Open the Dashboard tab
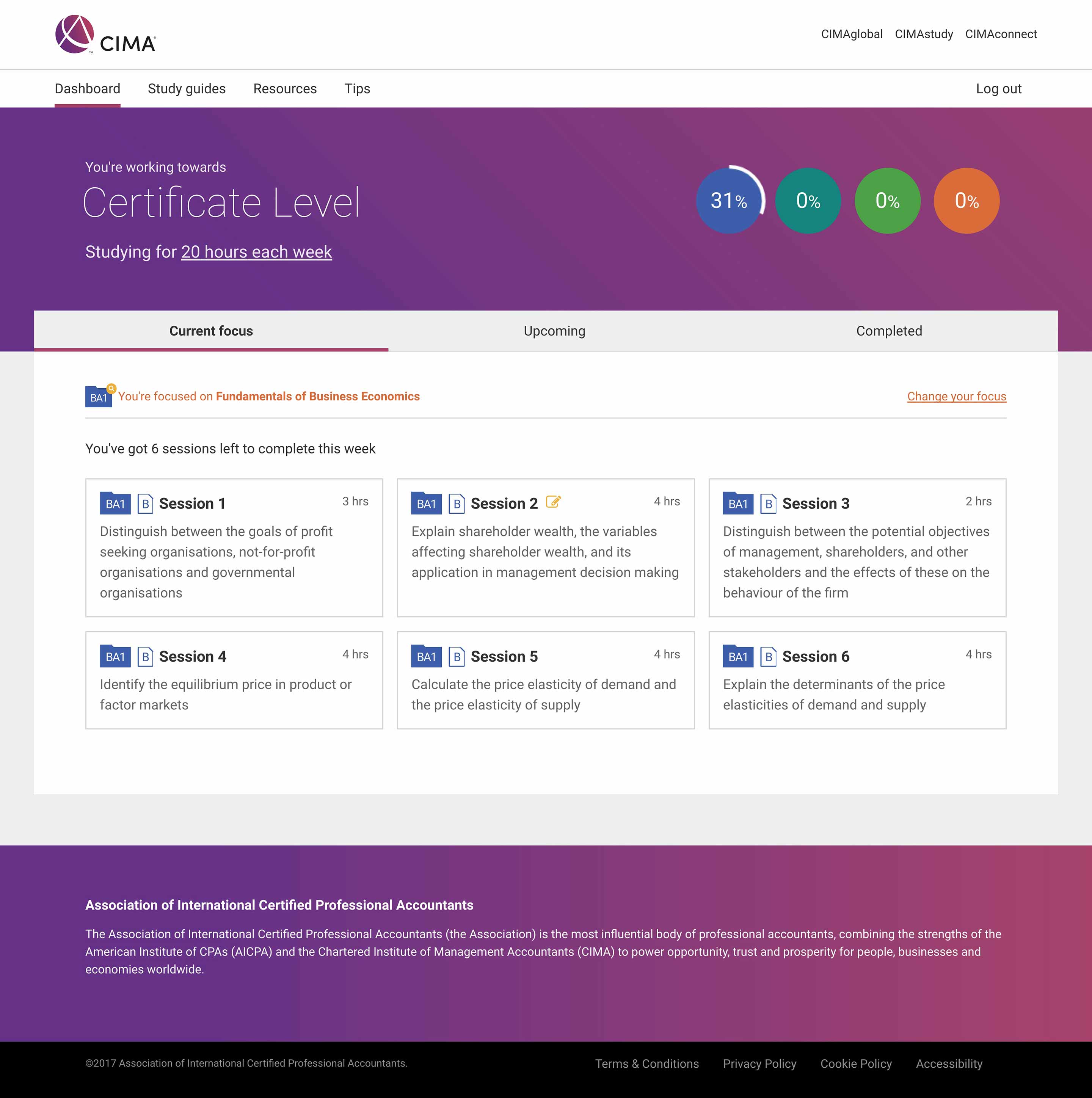Screen dimensions: 1092x1098 pyautogui.click(x=88, y=89)
